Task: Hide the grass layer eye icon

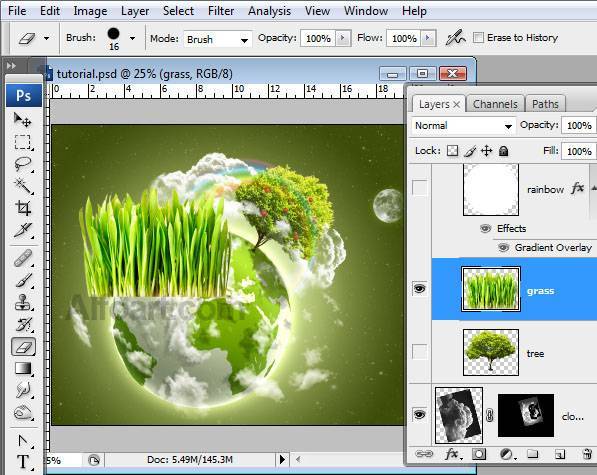Action: 420,289
